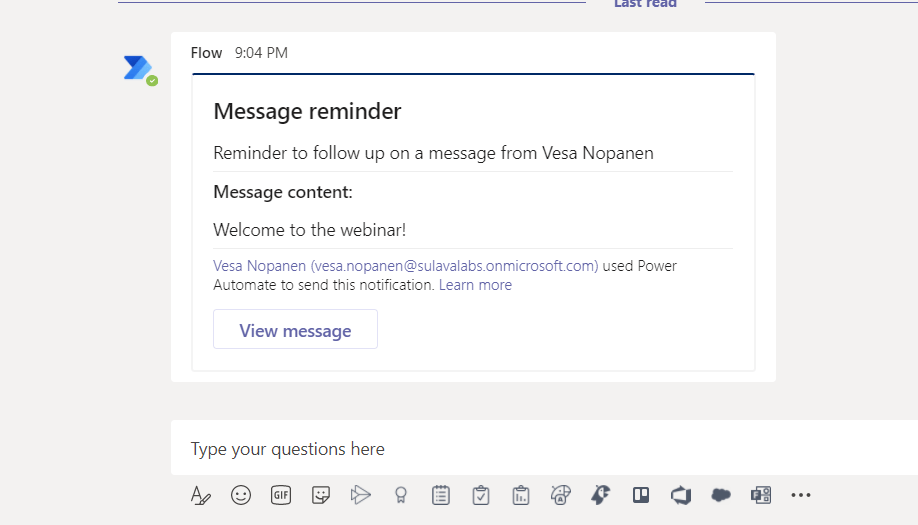Image resolution: width=918 pixels, height=525 pixels.
Task: Click the Vesa Nopanen email link
Action: 405,266
